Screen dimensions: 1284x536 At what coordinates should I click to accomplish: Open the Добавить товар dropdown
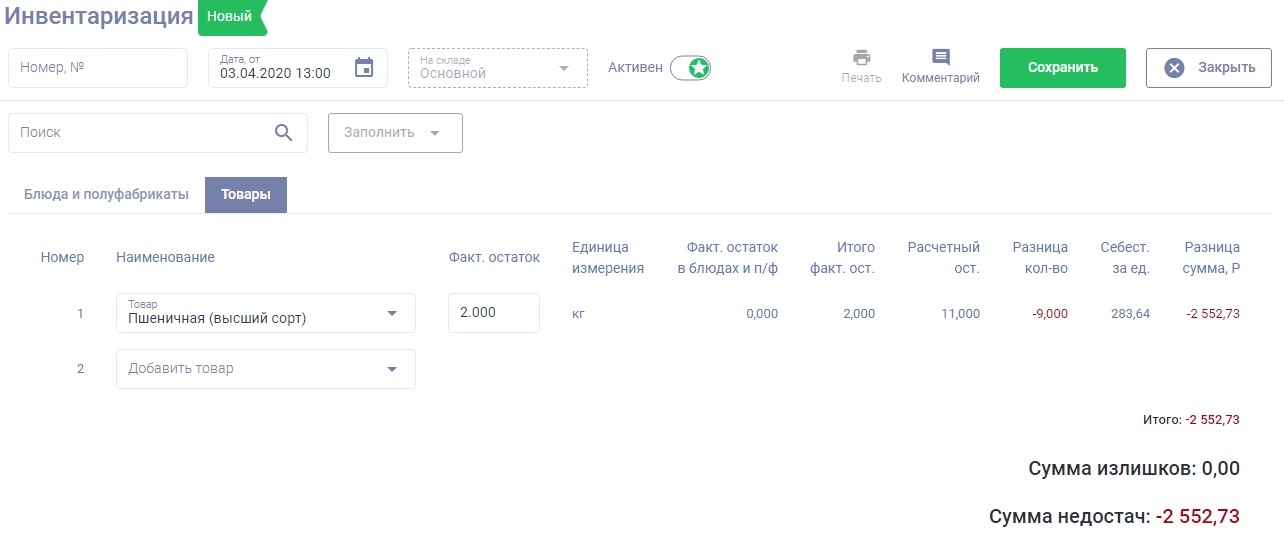coord(391,369)
